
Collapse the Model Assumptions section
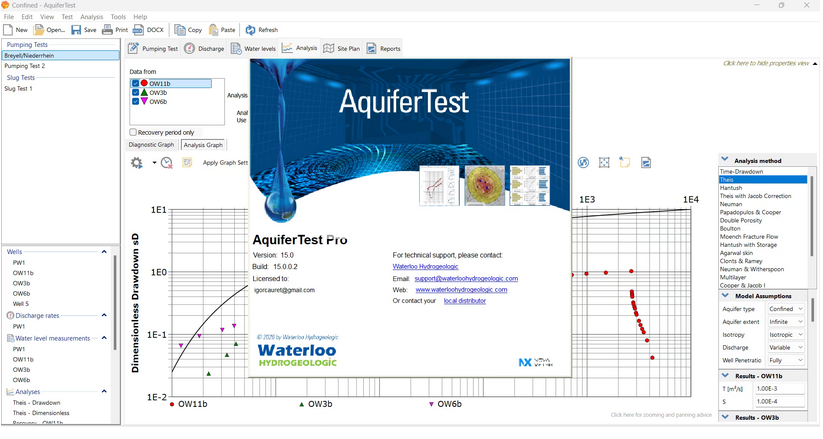[725, 296]
